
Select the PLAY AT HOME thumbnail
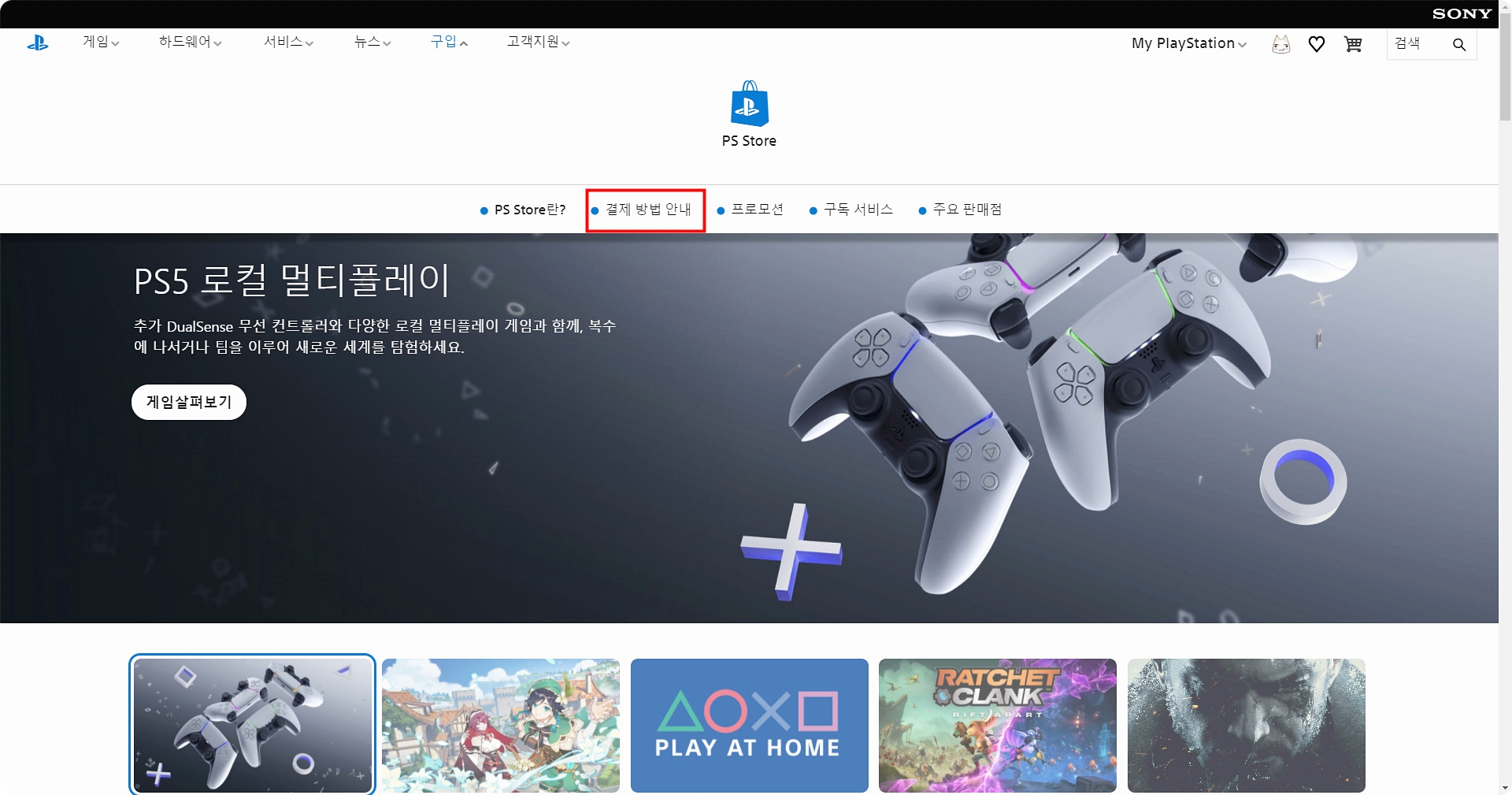pyautogui.click(x=750, y=726)
